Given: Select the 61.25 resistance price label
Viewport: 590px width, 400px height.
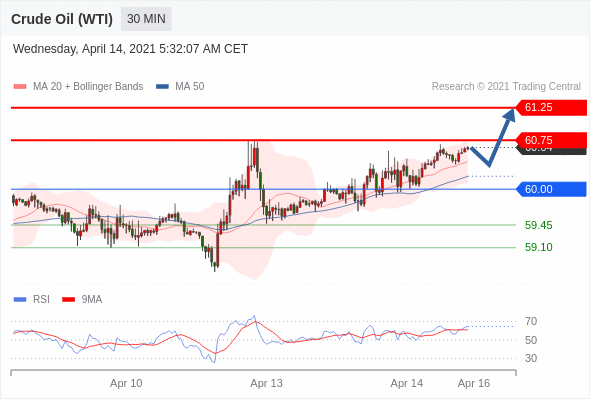Looking at the screenshot, I should [551, 108].
